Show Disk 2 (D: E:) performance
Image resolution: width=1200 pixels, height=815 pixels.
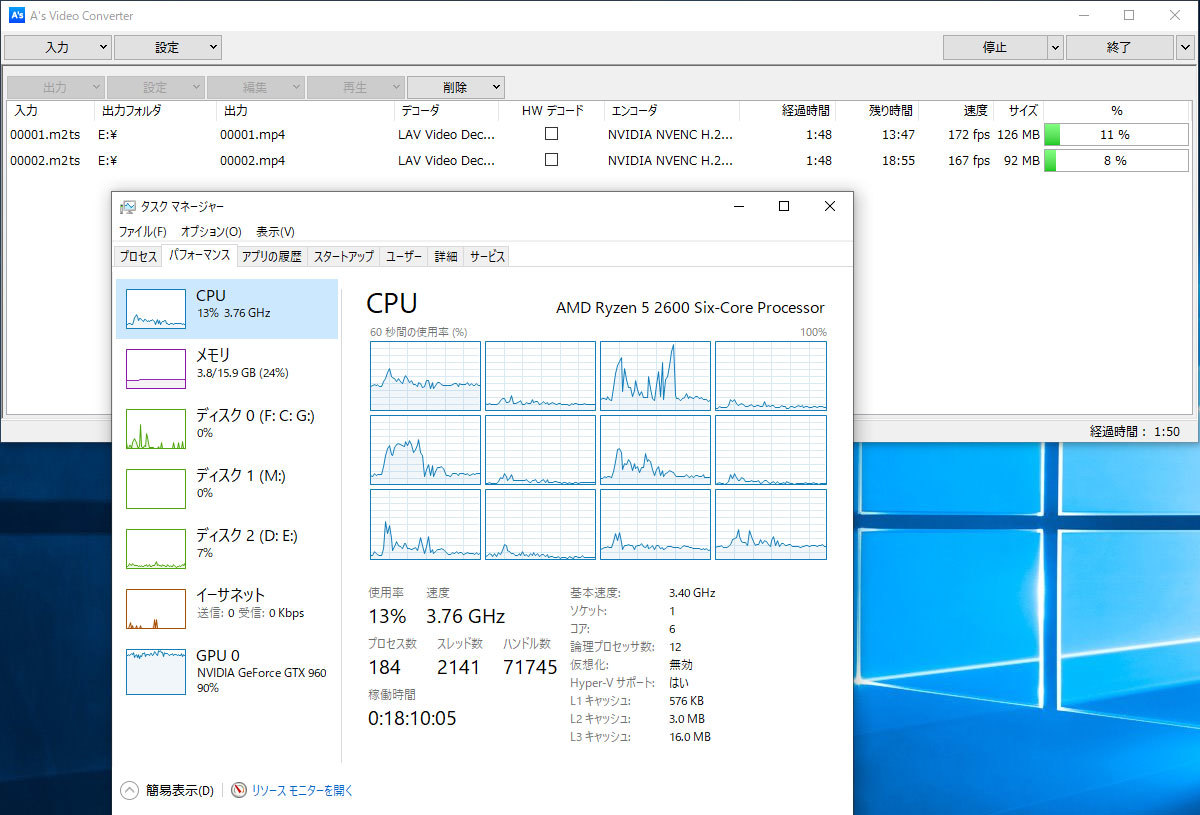tap(156, 548)
